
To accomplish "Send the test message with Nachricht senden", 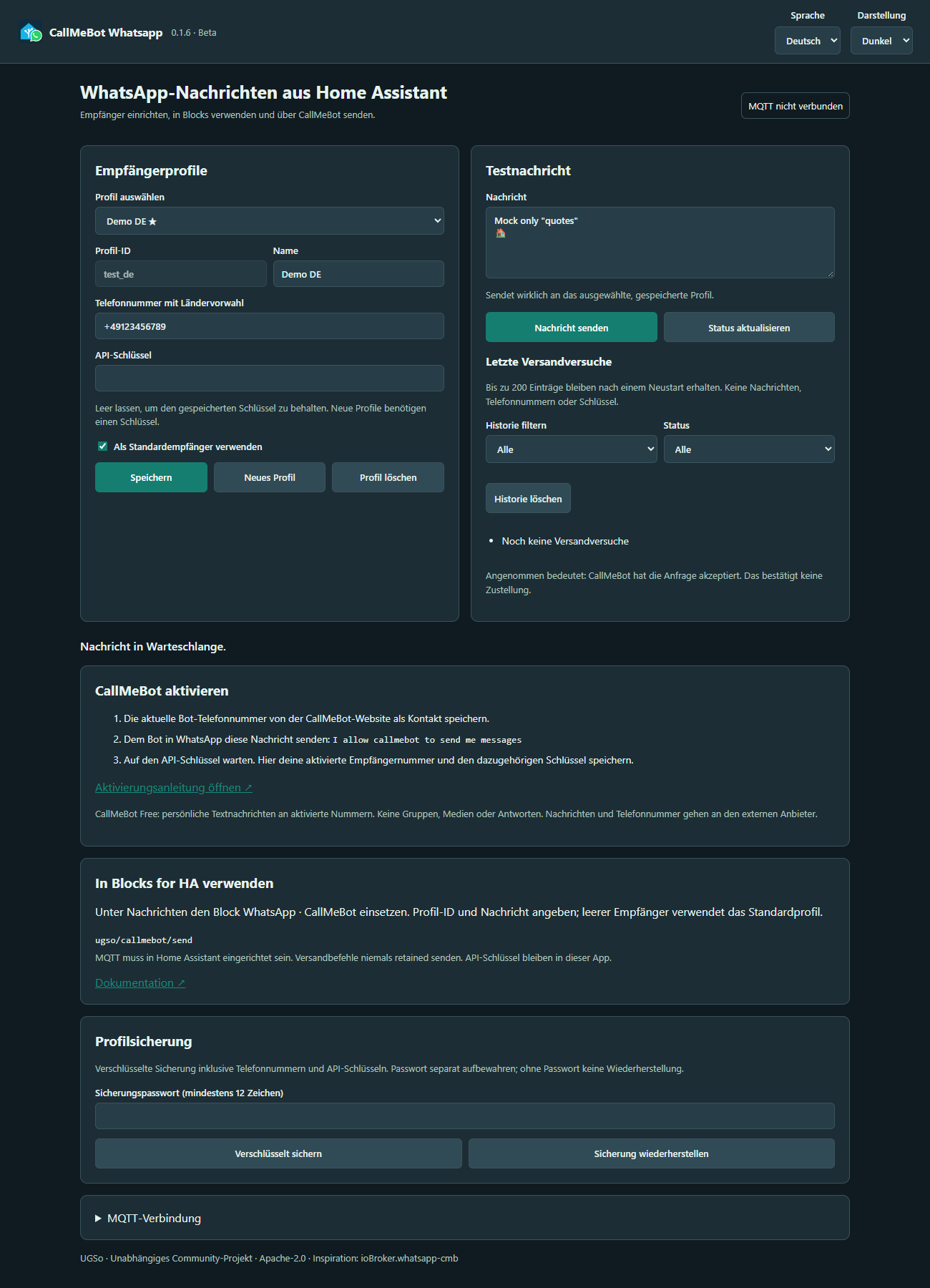I will point(572,328).
